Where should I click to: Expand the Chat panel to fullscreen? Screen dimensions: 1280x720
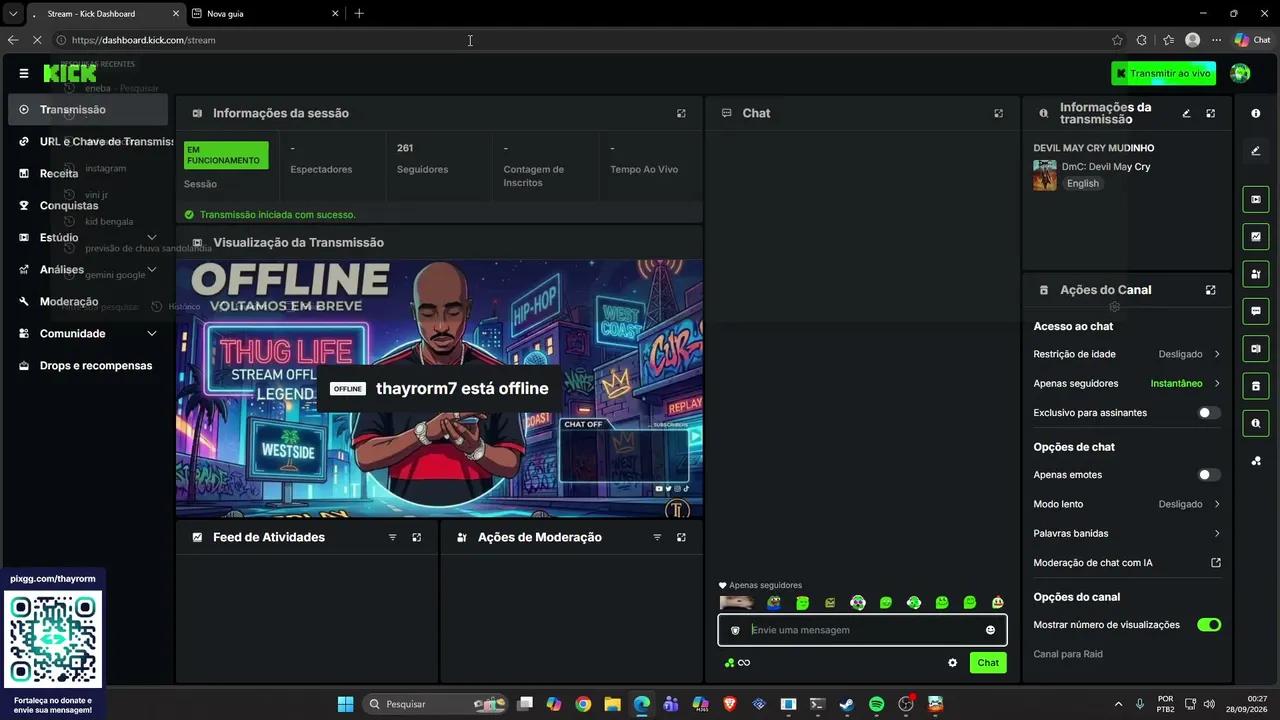pos(998,113)
